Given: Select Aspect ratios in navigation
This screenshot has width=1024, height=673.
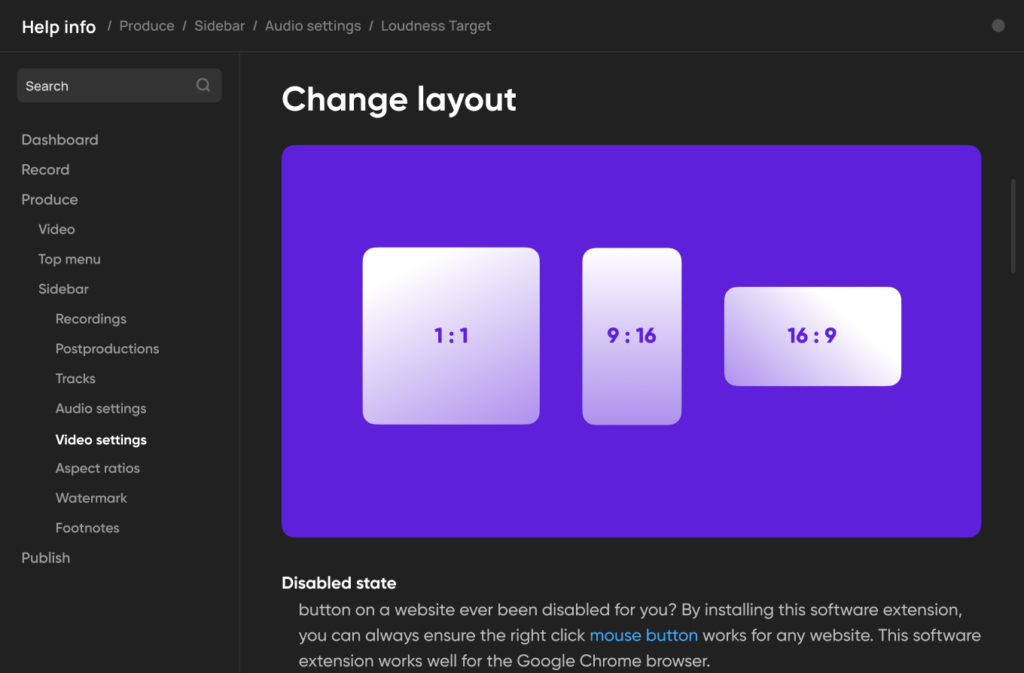Looking at the screenshot, I should [x=97, y=468].
